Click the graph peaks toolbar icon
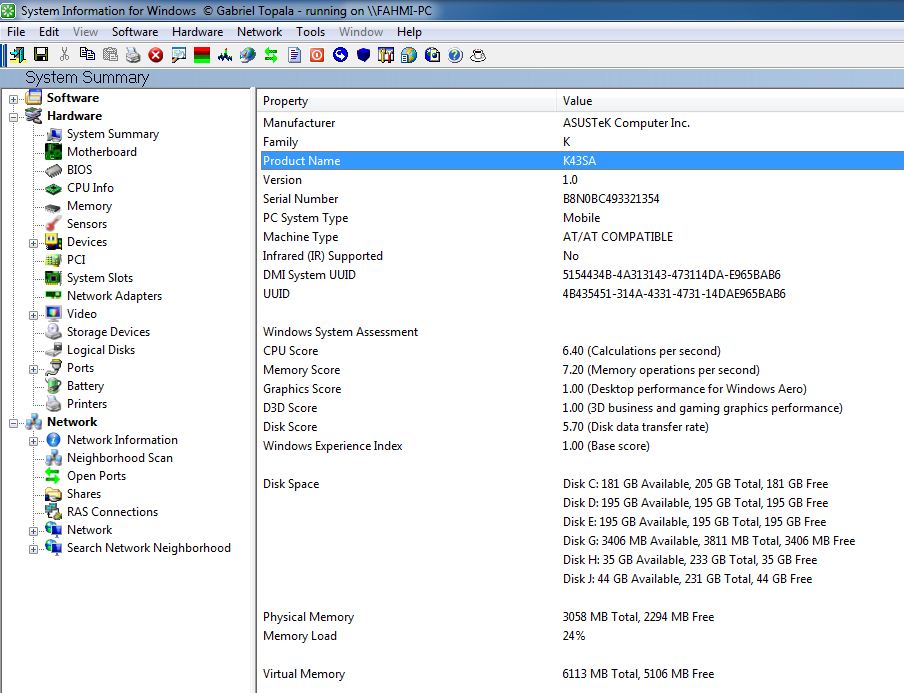The image size is (904, 693). tap(225, 55)
